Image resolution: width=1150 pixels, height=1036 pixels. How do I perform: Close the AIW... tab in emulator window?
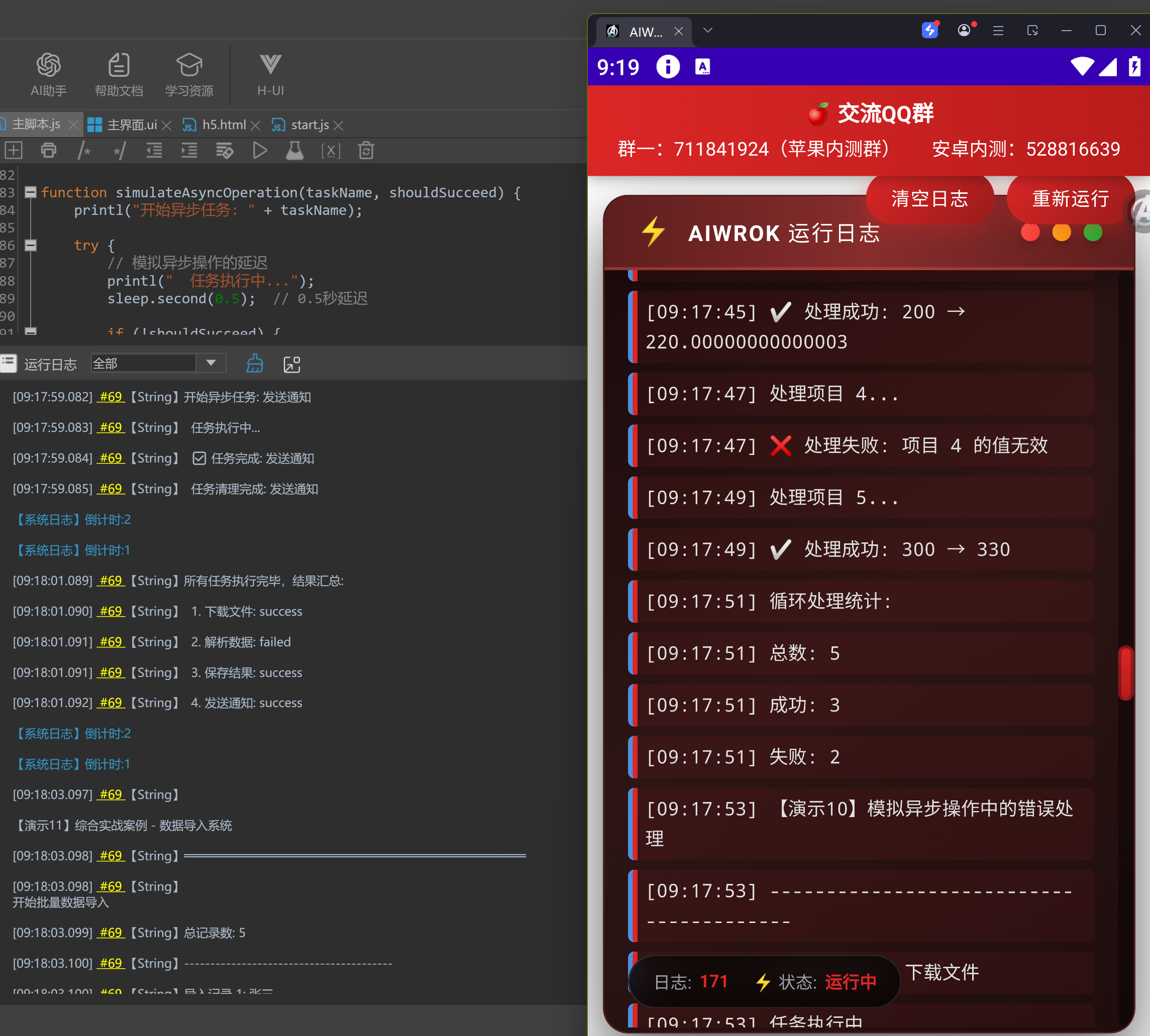[x=678, y=31]
